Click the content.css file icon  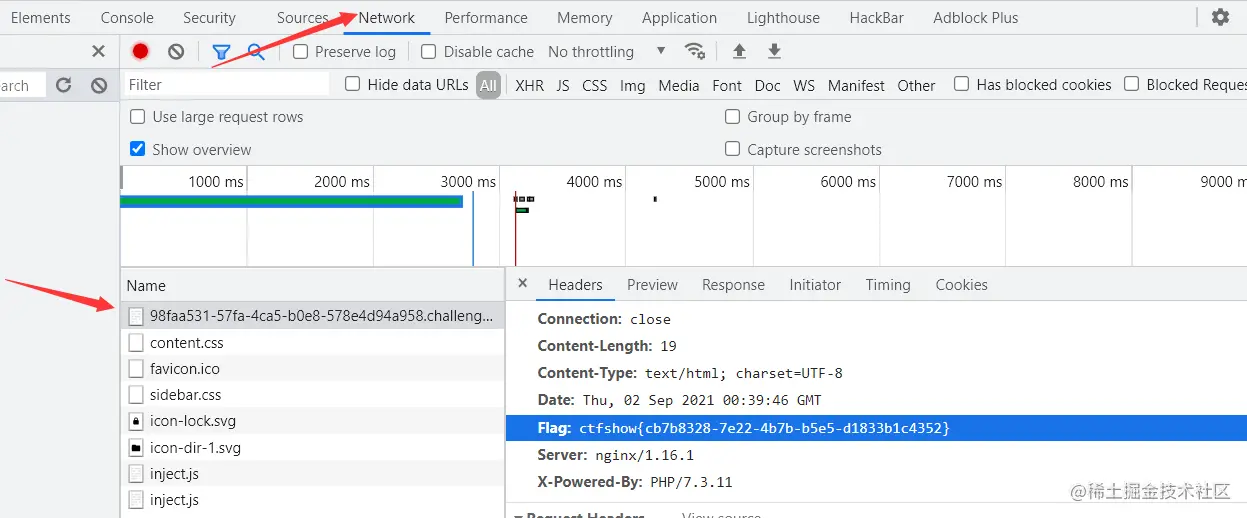(x=136, y=343)
